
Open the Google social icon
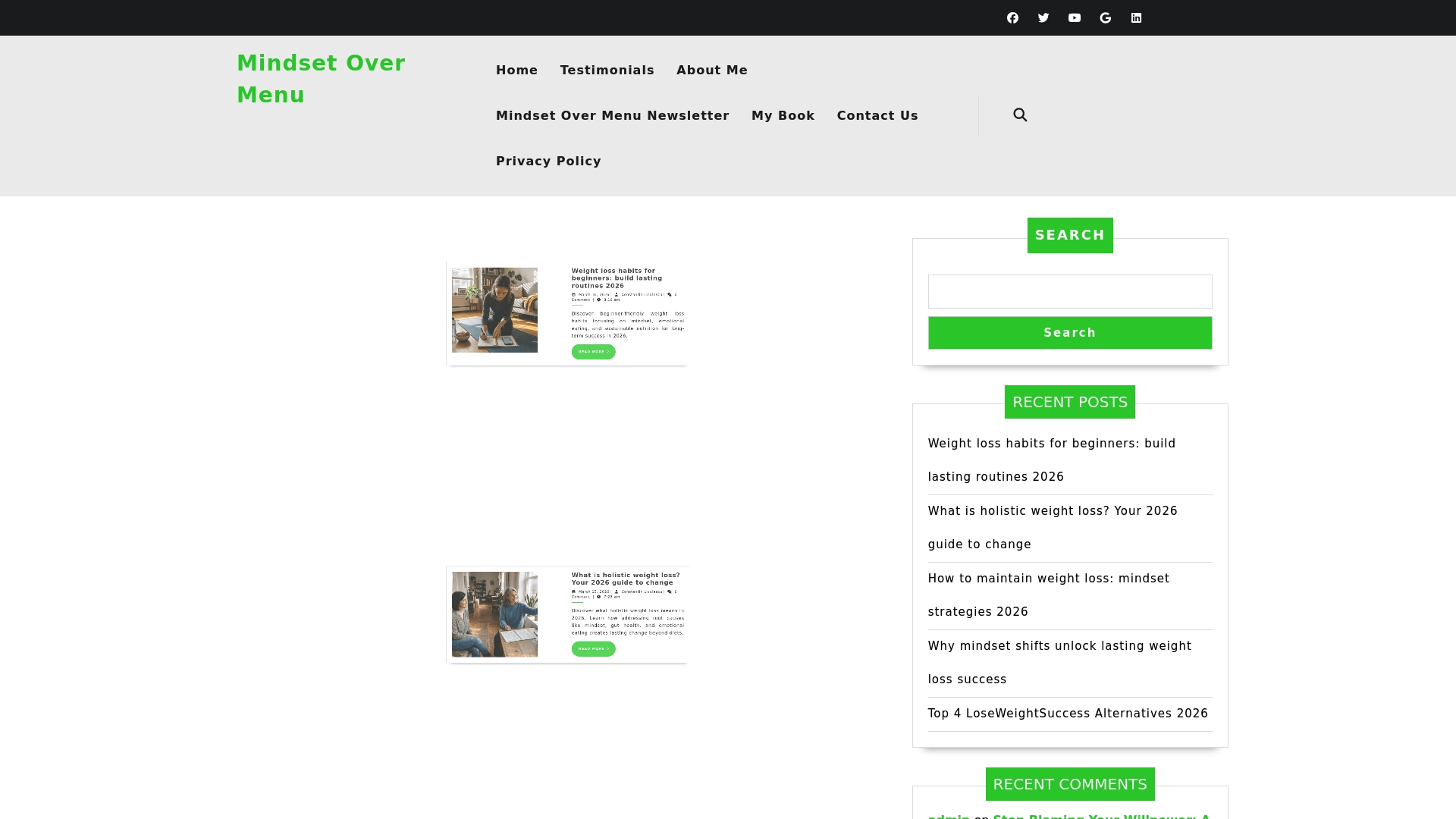pos(1105,17)
